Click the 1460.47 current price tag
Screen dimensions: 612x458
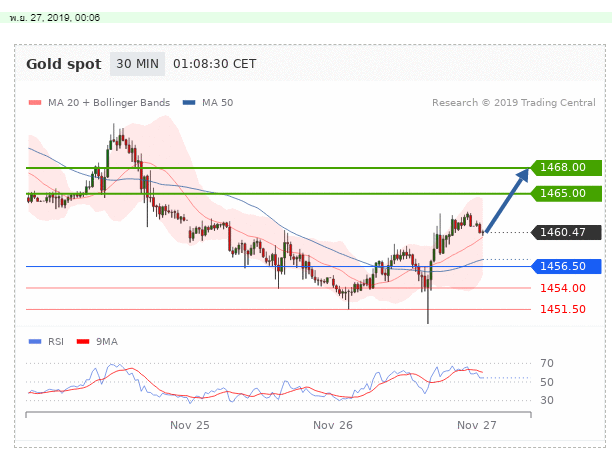[566, 232]
